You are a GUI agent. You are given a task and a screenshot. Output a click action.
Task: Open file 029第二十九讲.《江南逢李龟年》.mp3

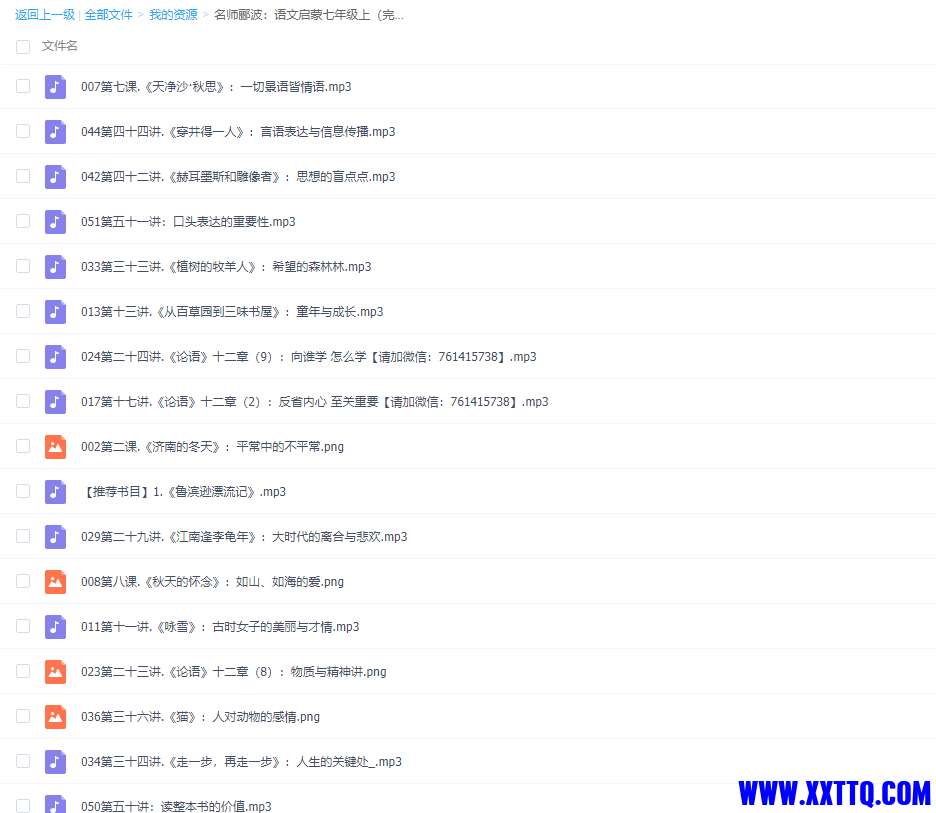tap(244, 537)
